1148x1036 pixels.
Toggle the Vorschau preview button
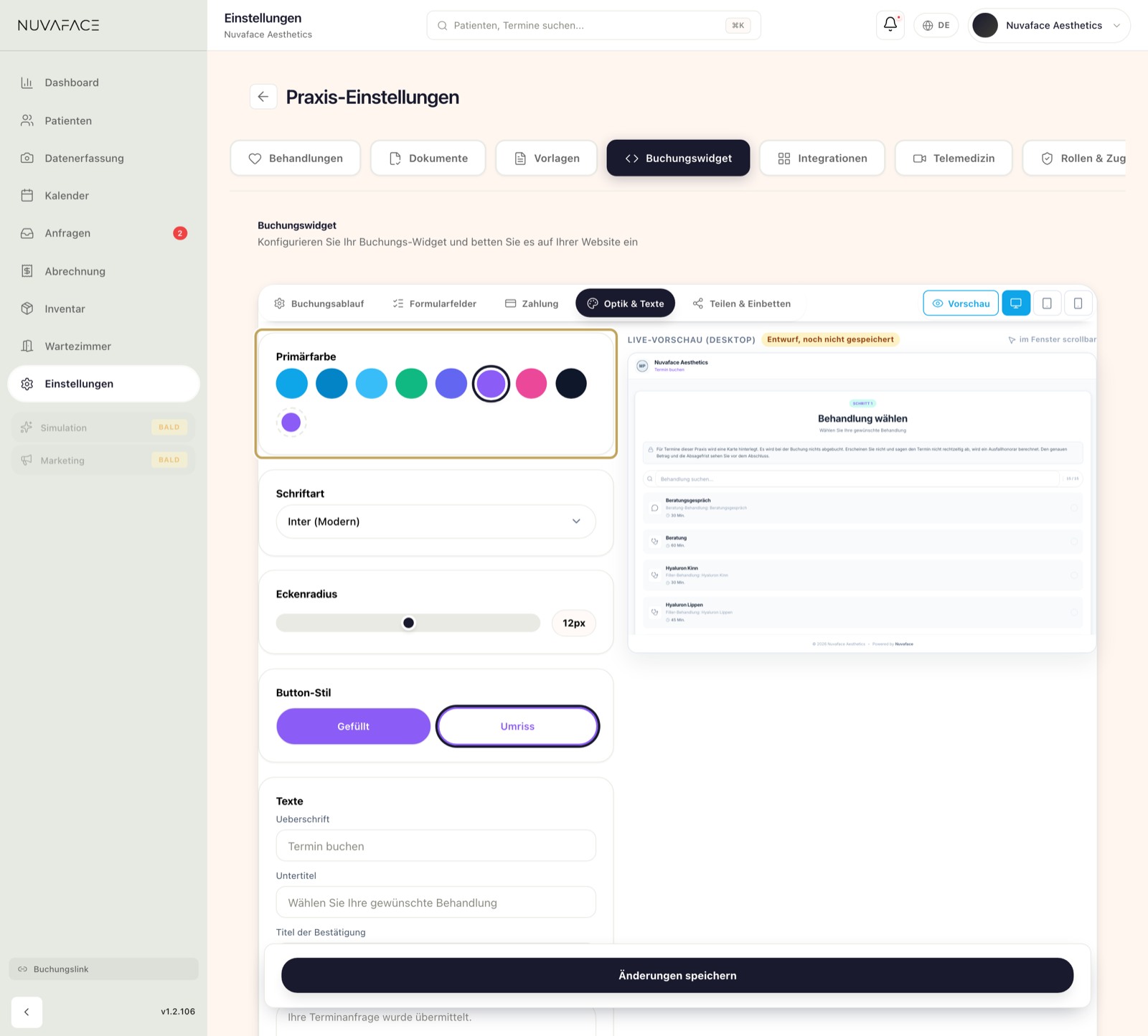tap(961, 303)
